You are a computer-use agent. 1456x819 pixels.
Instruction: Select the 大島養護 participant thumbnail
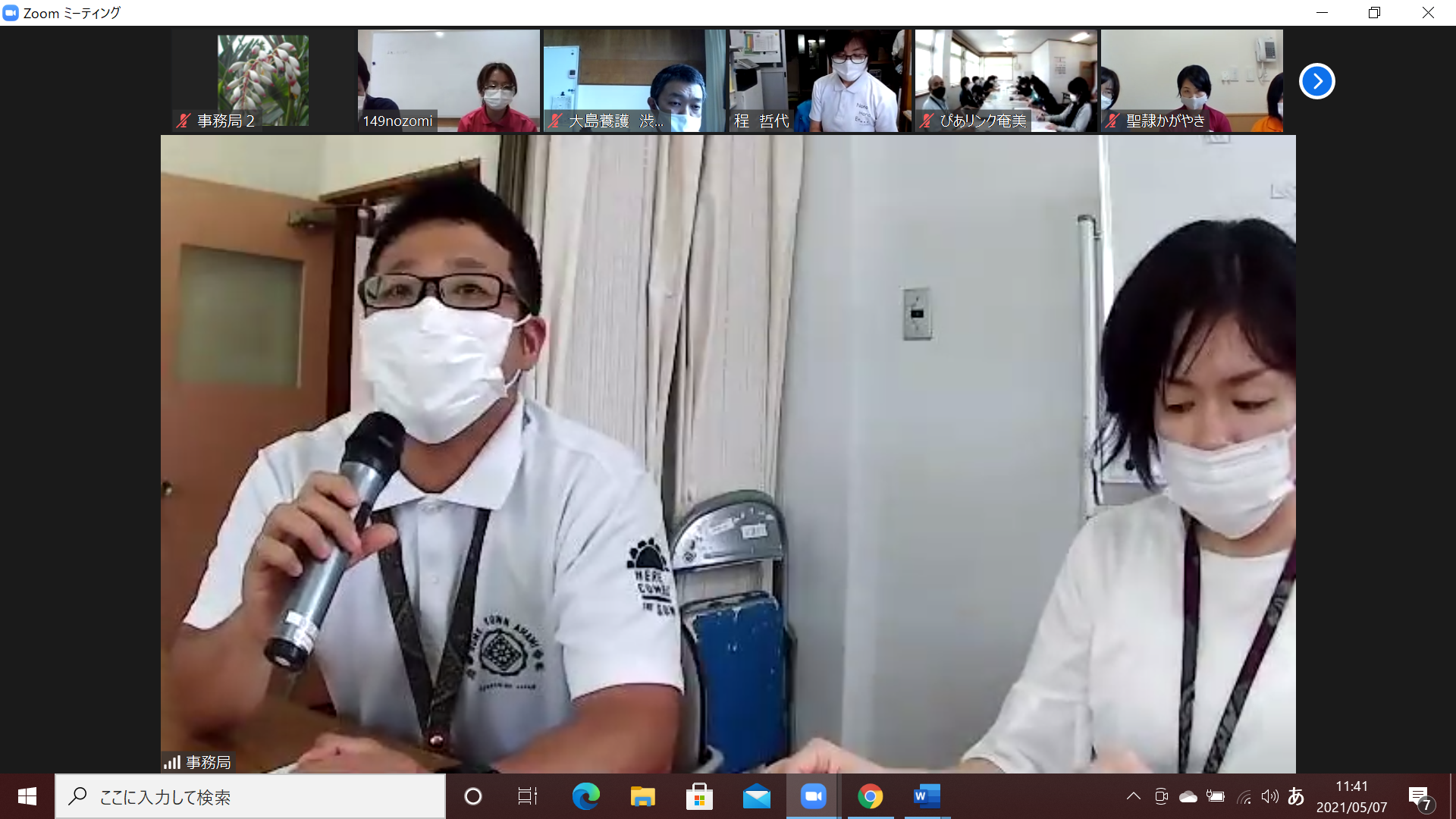(635, 80)
